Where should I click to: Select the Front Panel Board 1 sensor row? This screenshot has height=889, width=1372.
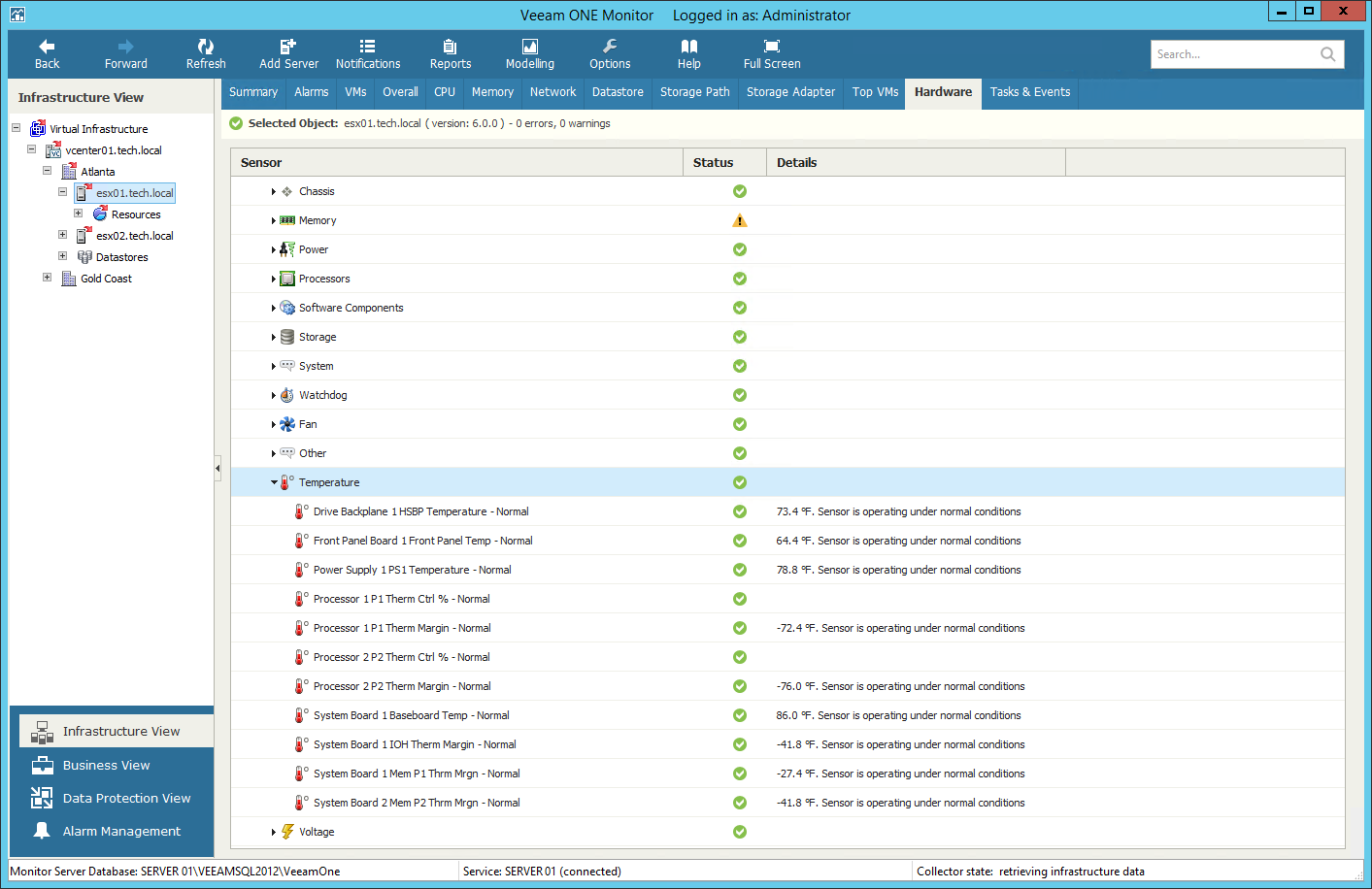(787, 541)
